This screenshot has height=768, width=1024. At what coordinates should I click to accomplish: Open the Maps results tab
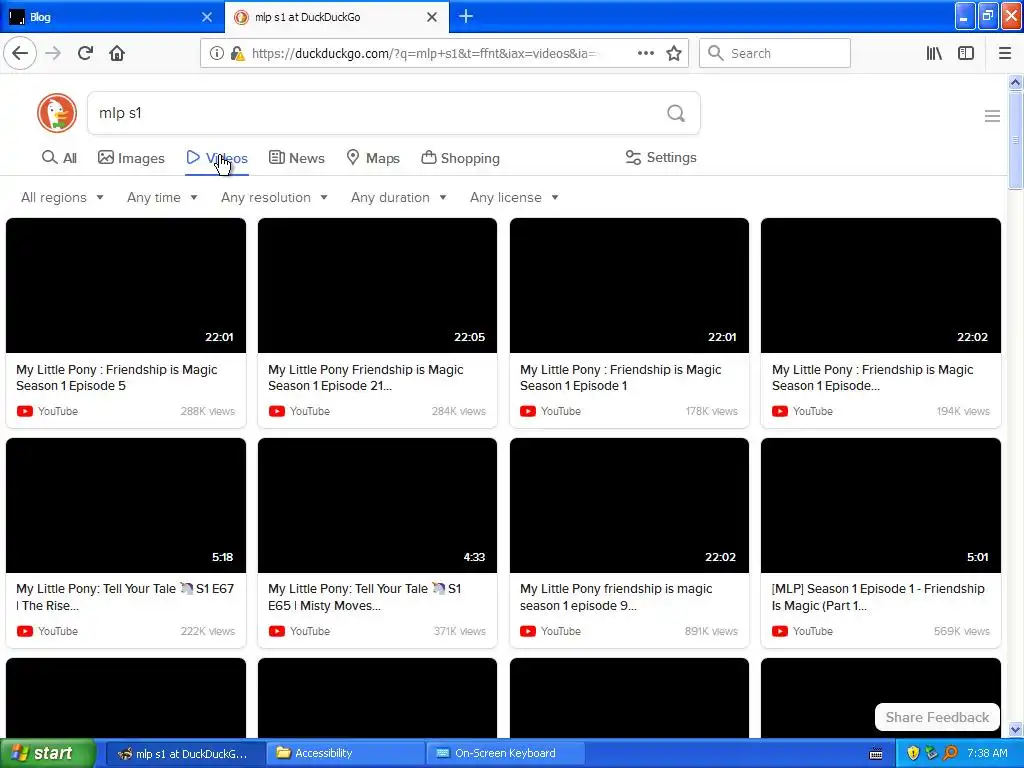click(x=373, y=158)
